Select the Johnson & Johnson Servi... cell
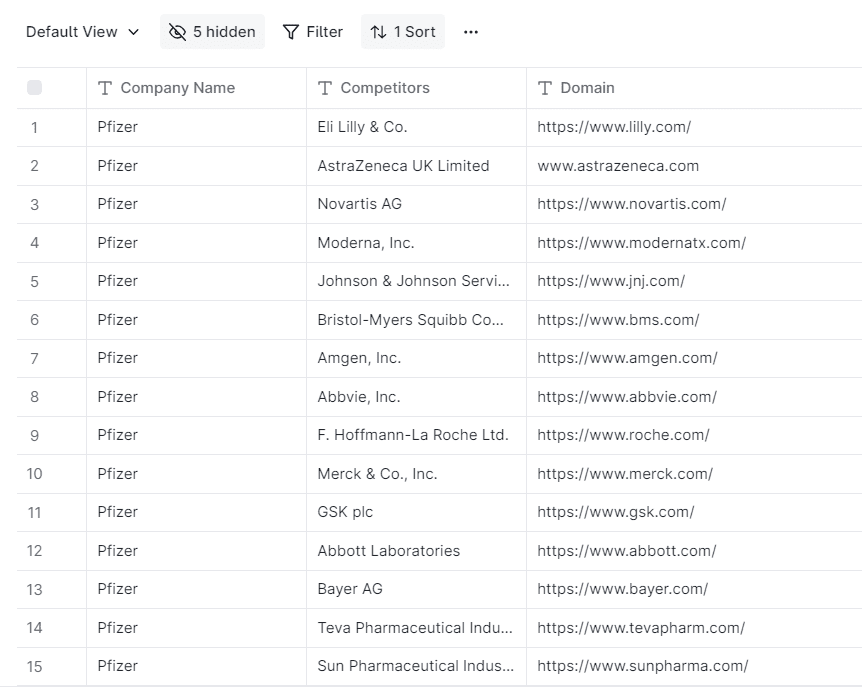Viewport: 862px width, 696px height. coord(416,281)
